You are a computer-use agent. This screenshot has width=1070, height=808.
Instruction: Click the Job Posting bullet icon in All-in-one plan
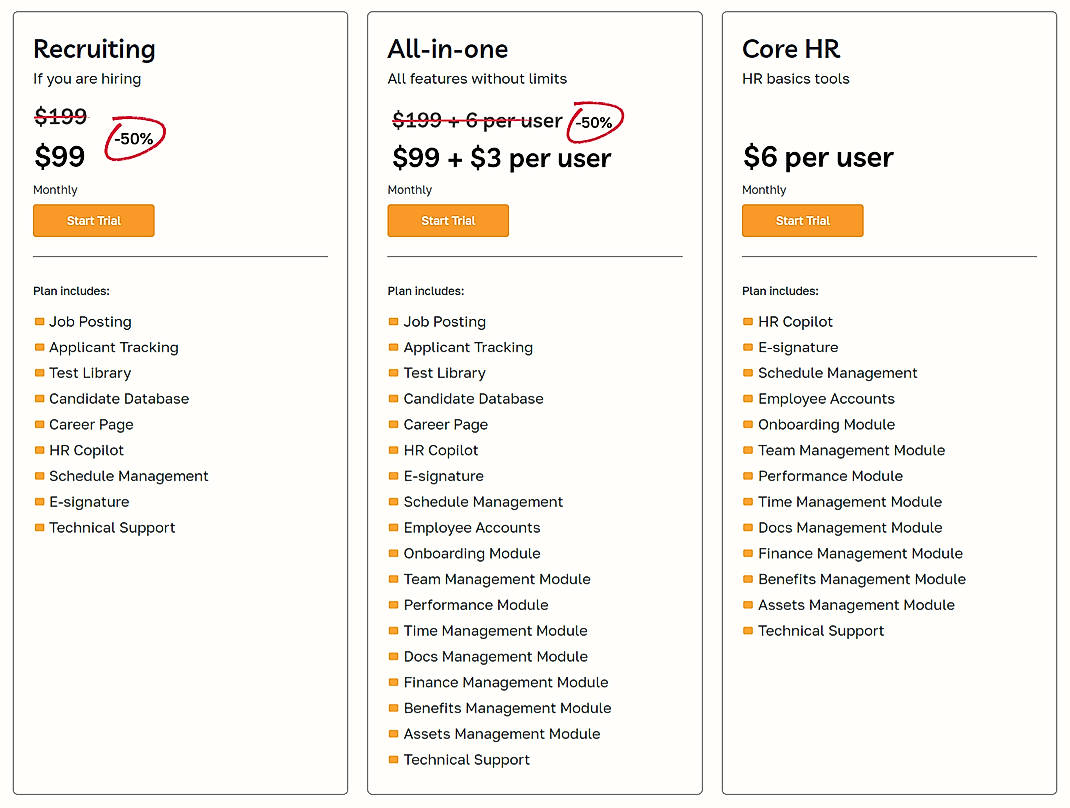(392, 321)
